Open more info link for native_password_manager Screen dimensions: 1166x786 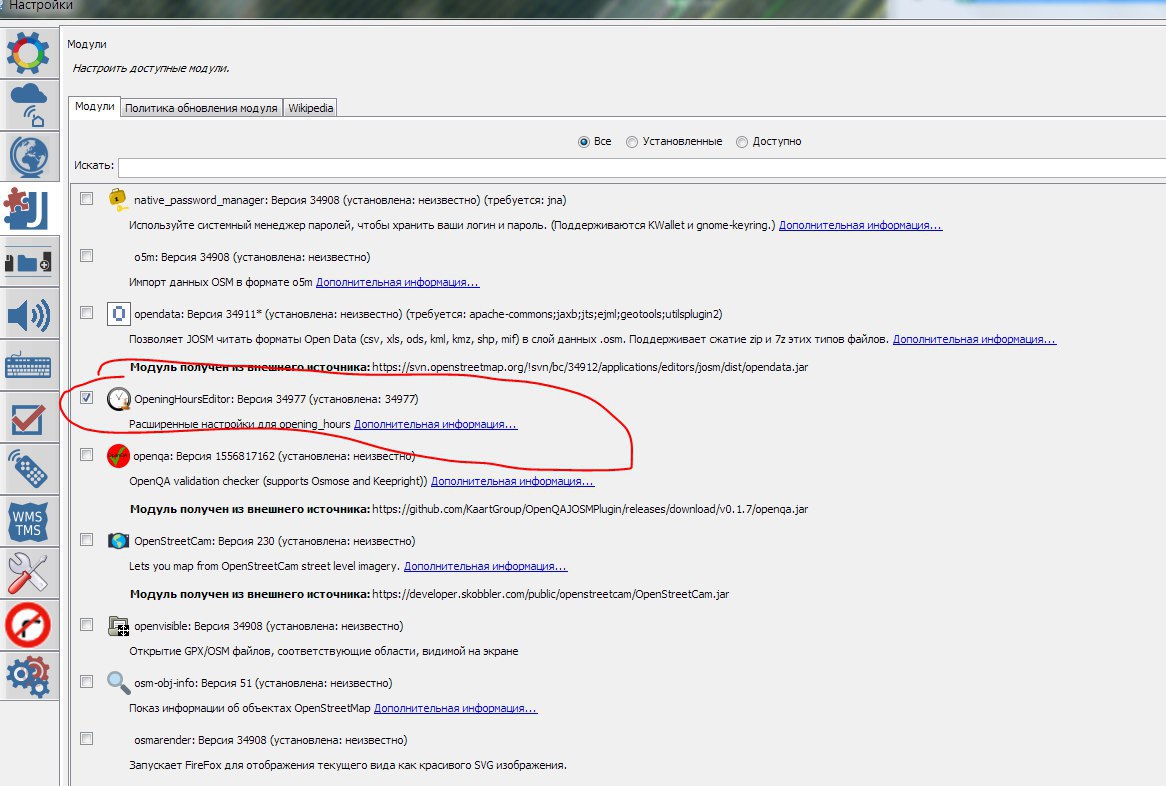tap(860, 225)
